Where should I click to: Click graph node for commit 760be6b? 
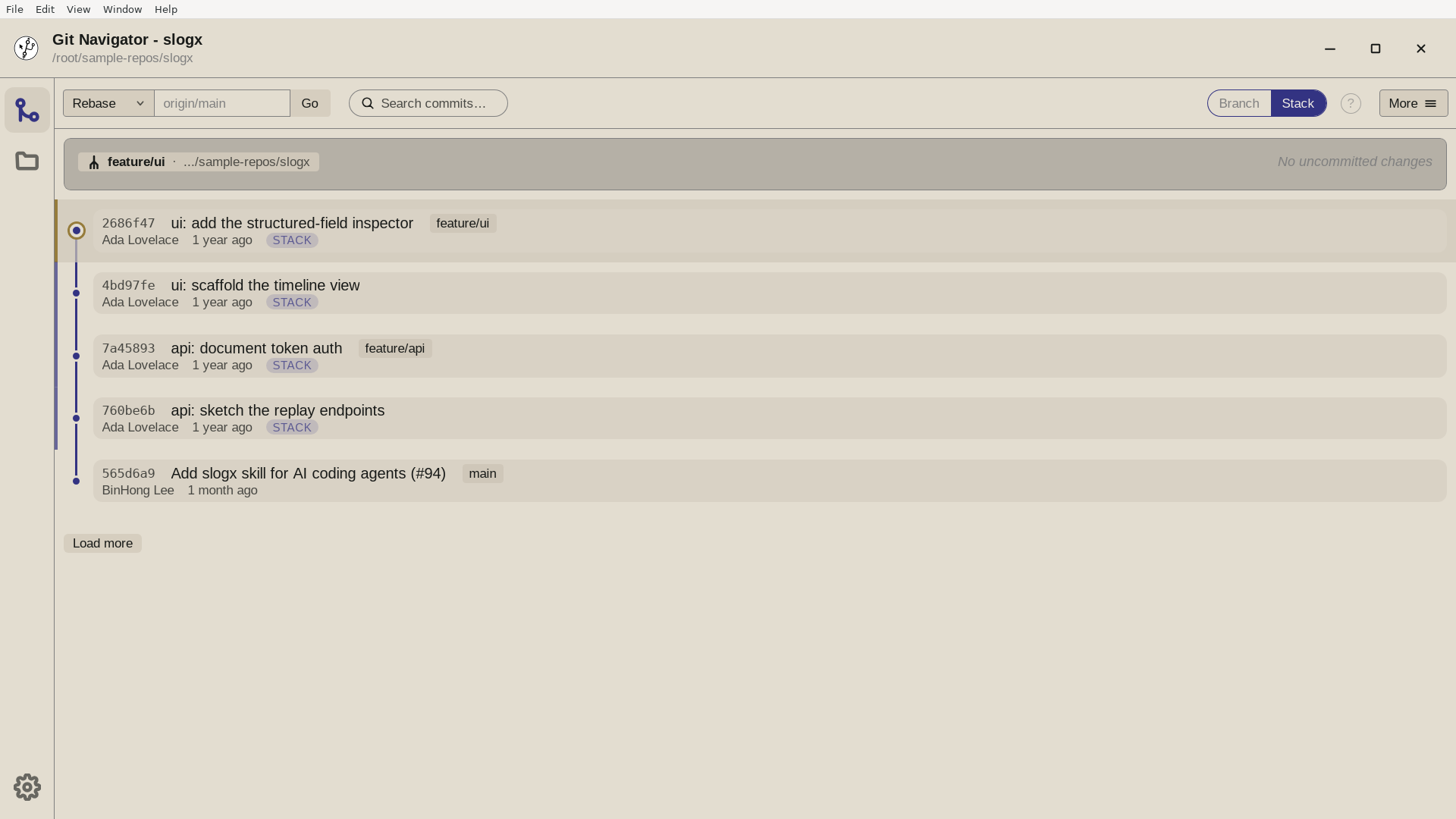click(x=76, y=418)
